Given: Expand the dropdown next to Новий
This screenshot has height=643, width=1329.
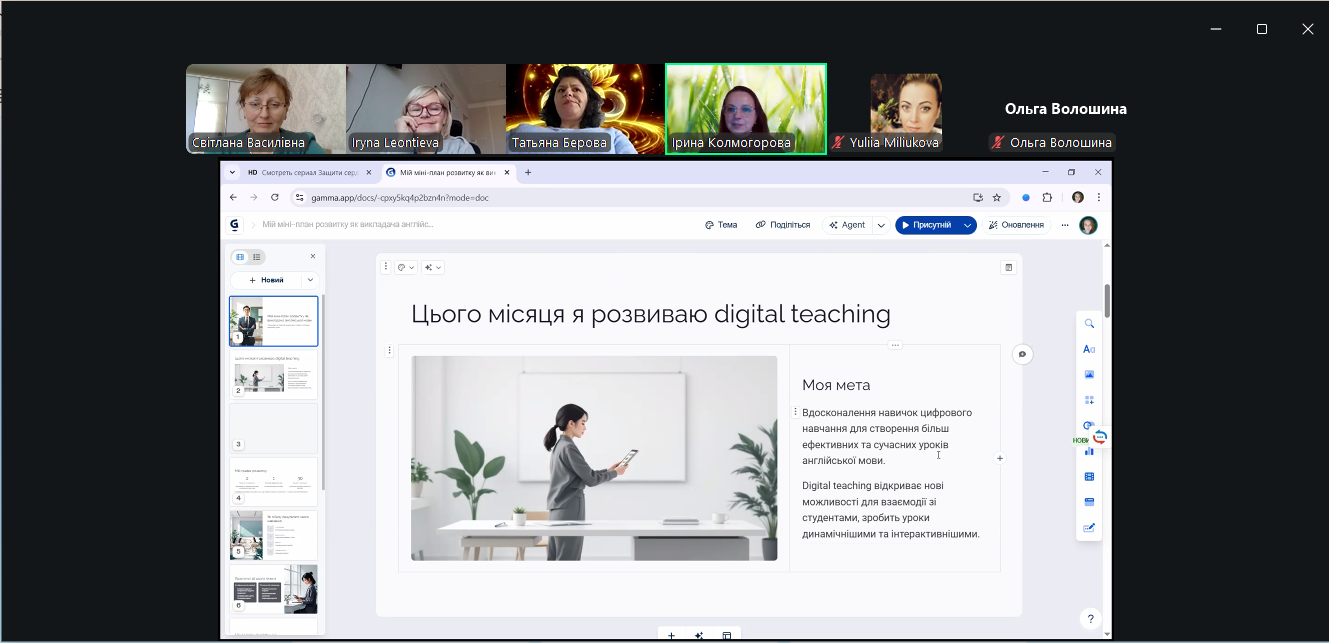Looking at the screenshot, I should click(x=310, y=280).
